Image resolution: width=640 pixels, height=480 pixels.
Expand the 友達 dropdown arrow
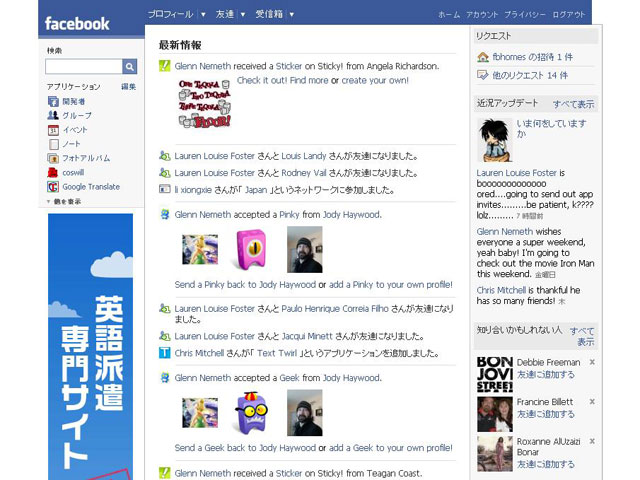pos(242,14)
